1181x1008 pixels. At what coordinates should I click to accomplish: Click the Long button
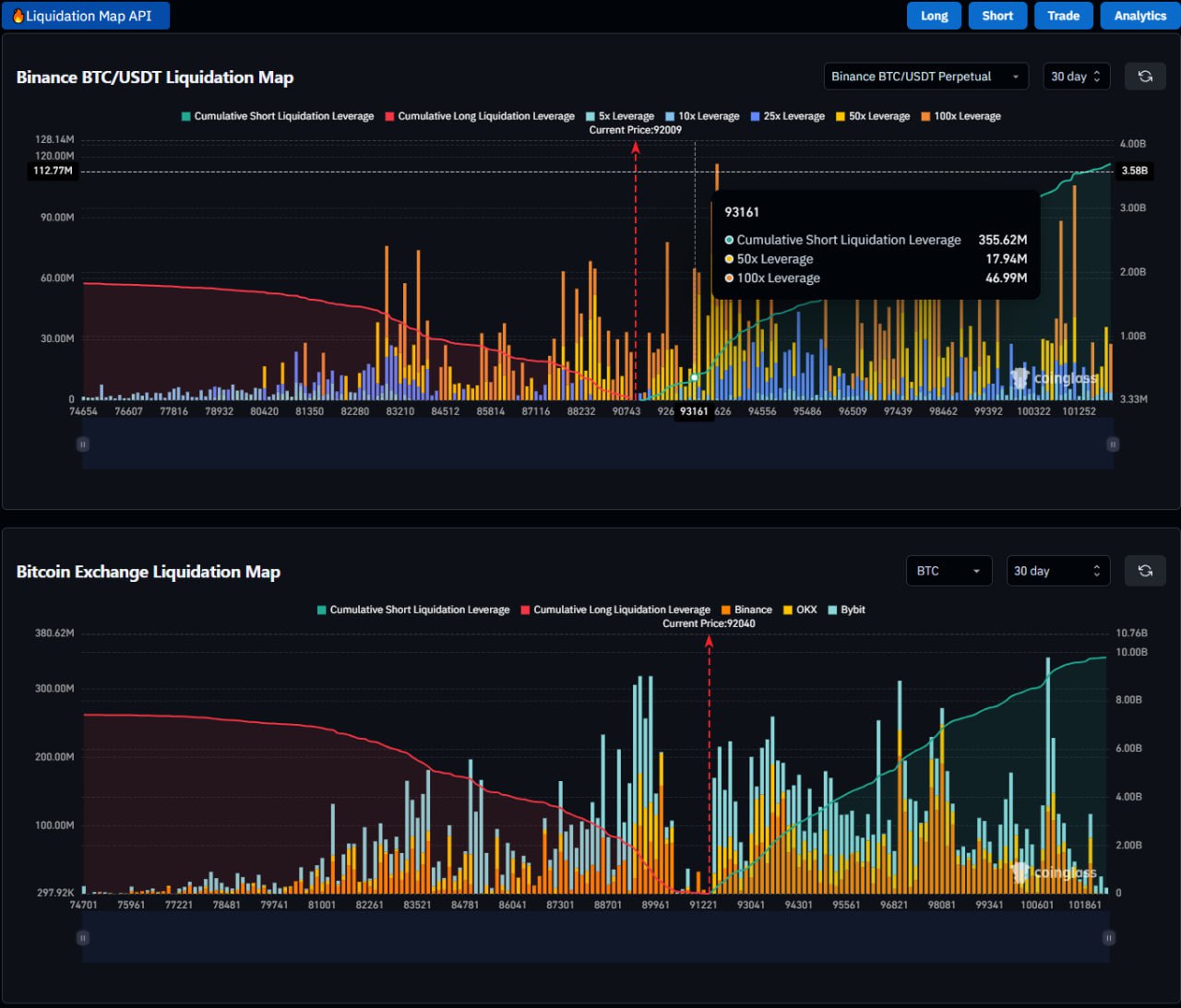point(934,16)
